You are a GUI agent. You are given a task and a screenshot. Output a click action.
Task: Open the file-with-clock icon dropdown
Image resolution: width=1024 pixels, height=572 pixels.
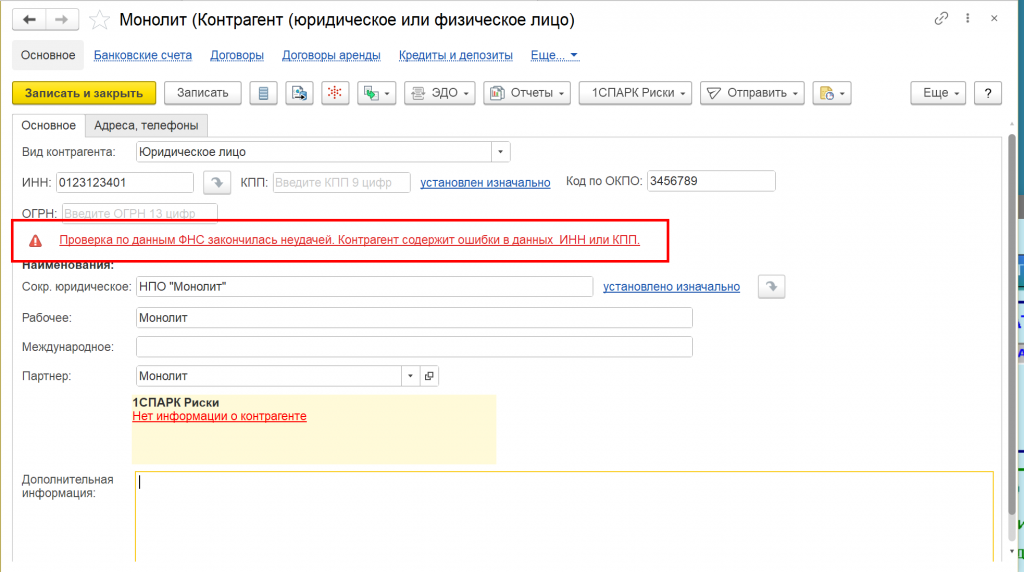pos(832,93)
